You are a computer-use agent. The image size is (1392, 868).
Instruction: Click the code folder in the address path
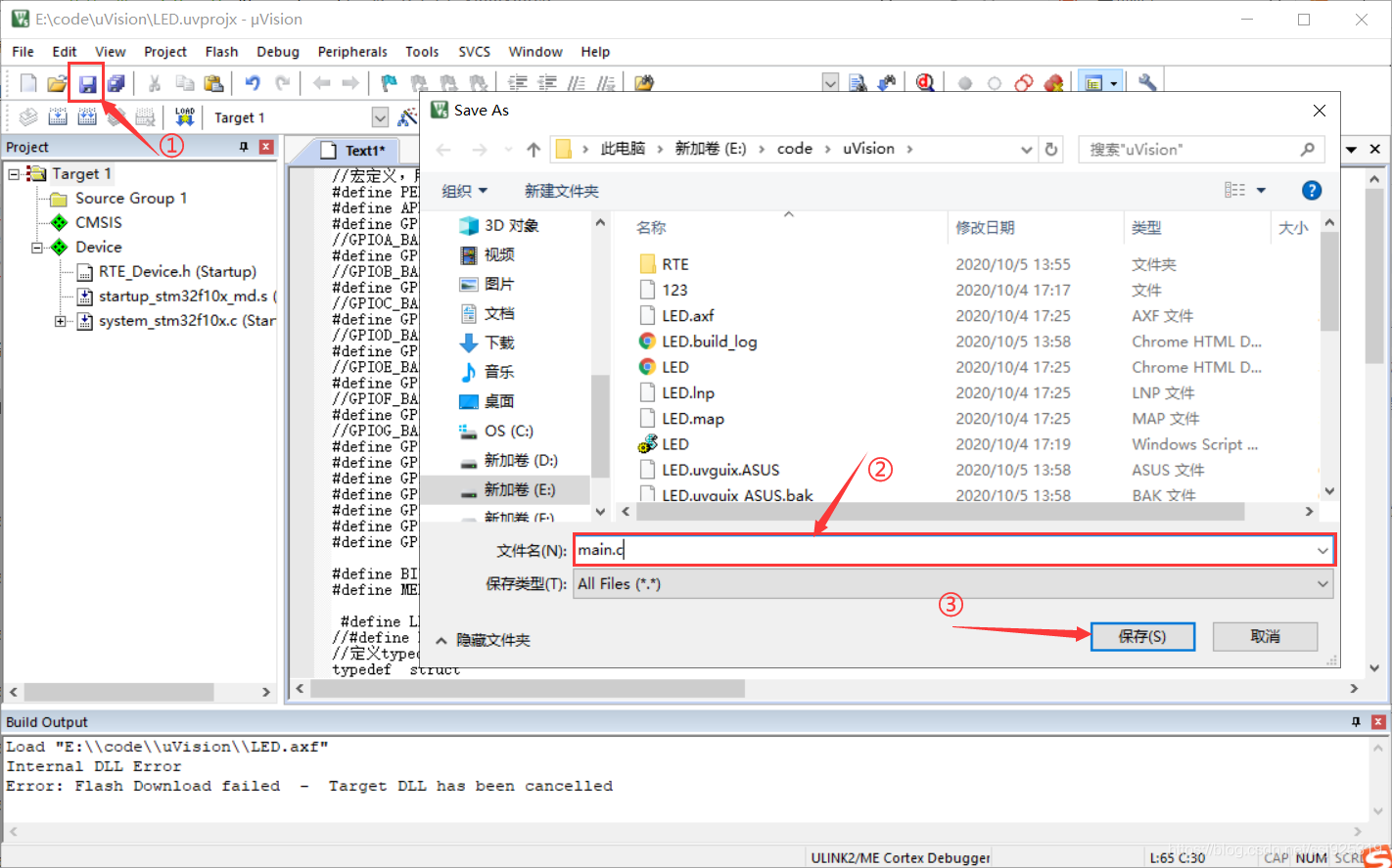tap(795, 149)
